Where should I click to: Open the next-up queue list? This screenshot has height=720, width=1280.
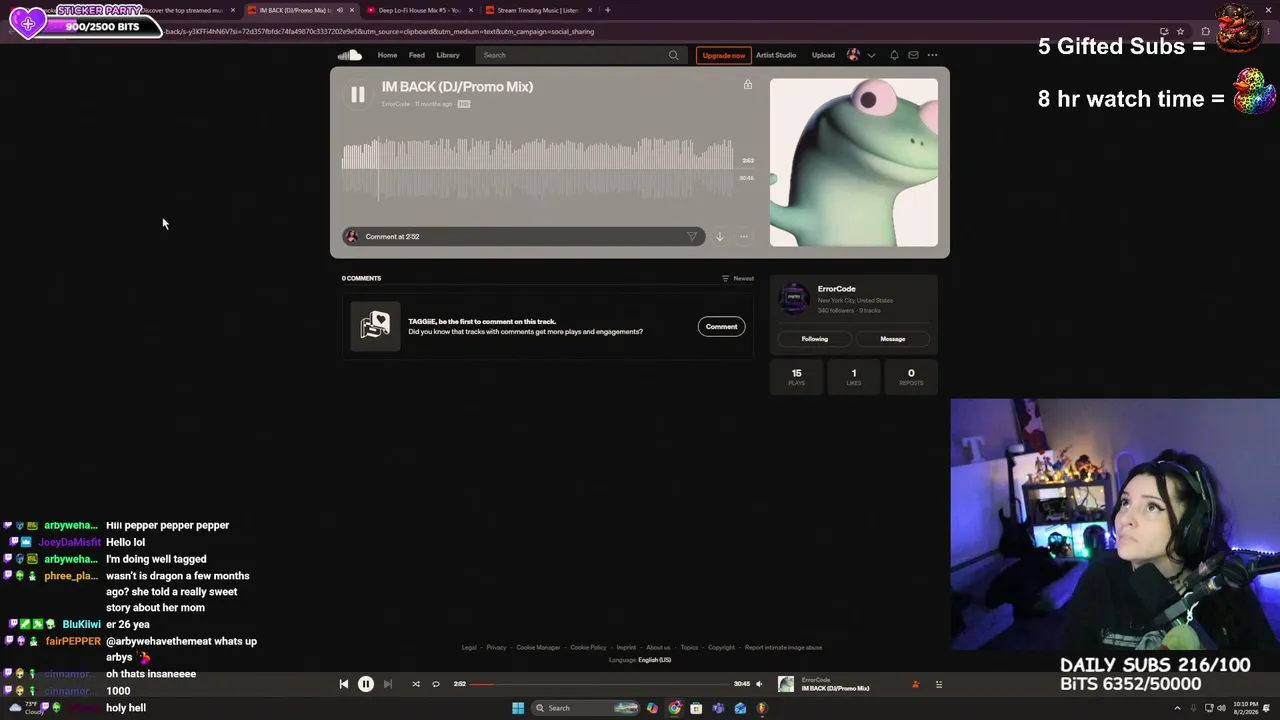click(939, 684)
